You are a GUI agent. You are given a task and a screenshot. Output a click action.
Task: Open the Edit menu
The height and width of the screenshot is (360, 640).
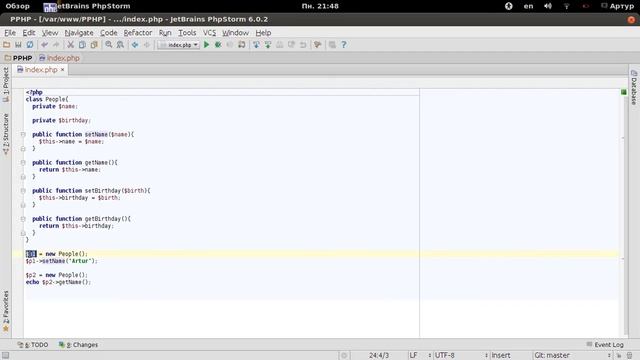point(29,33)
